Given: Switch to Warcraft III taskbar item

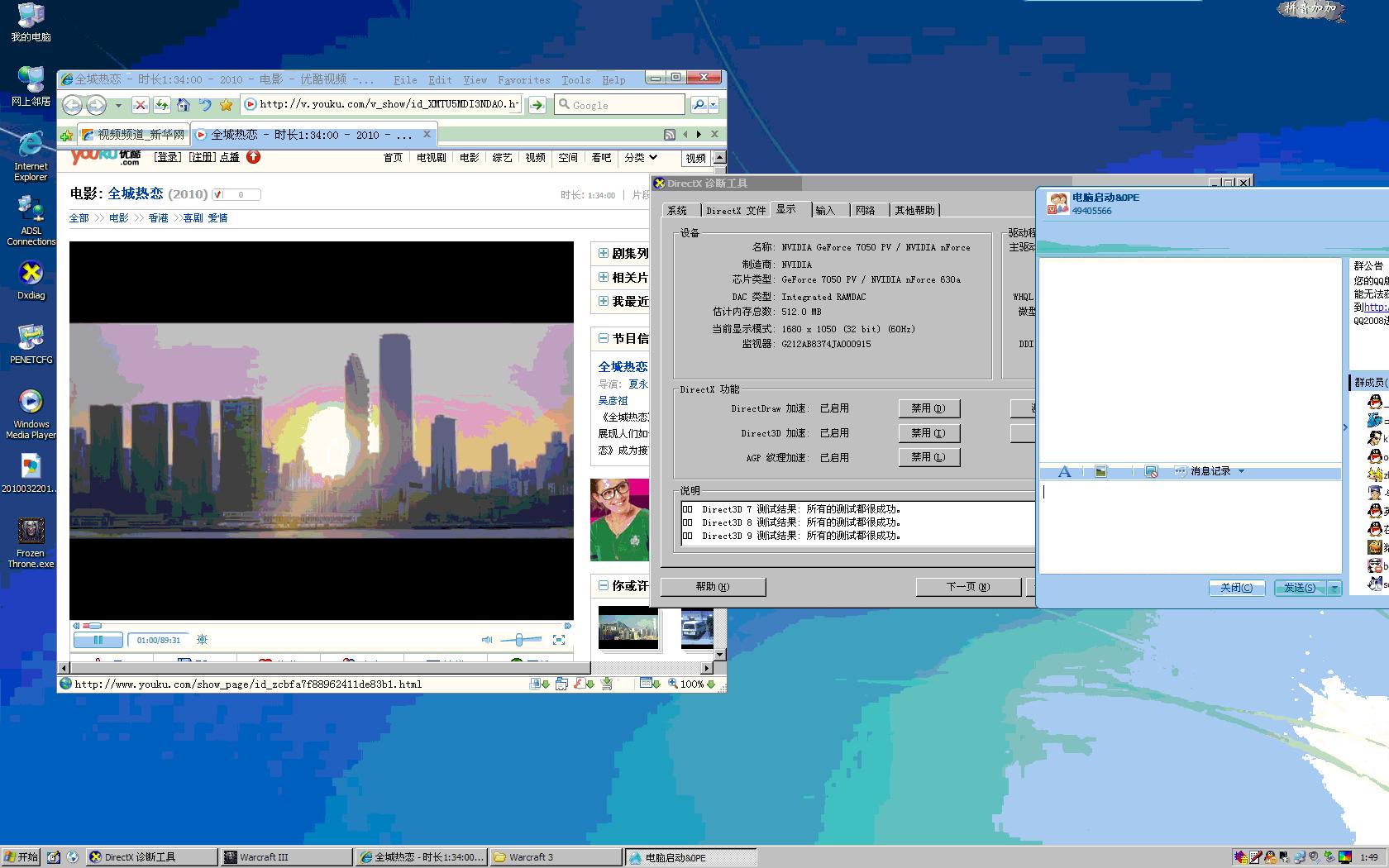Looking at the screenshot, I should point(285,857).
